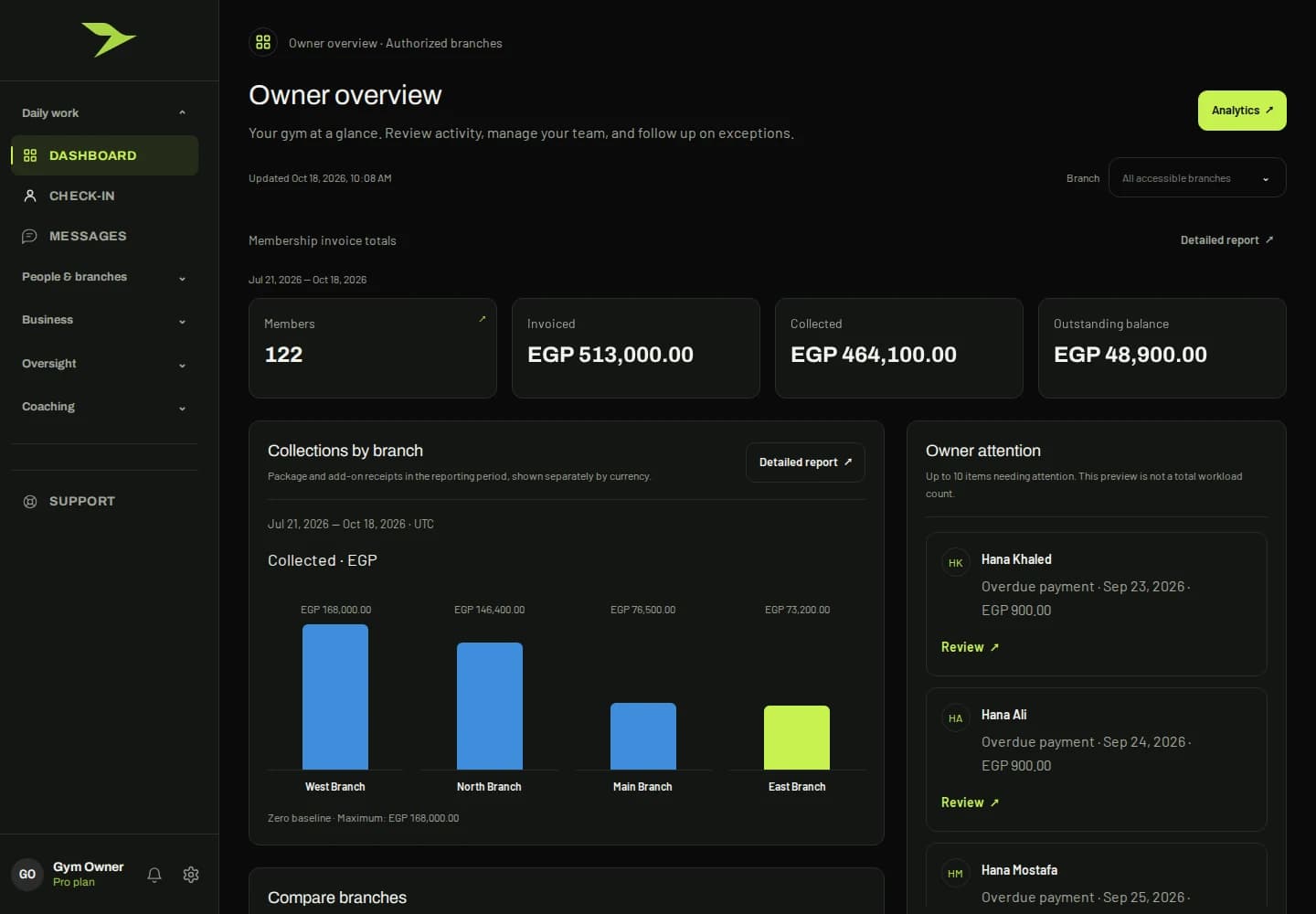This screenshot has width=1316, height=914.
Task: Open the All accessible branches dropdown
Action: click(1197, 177)
